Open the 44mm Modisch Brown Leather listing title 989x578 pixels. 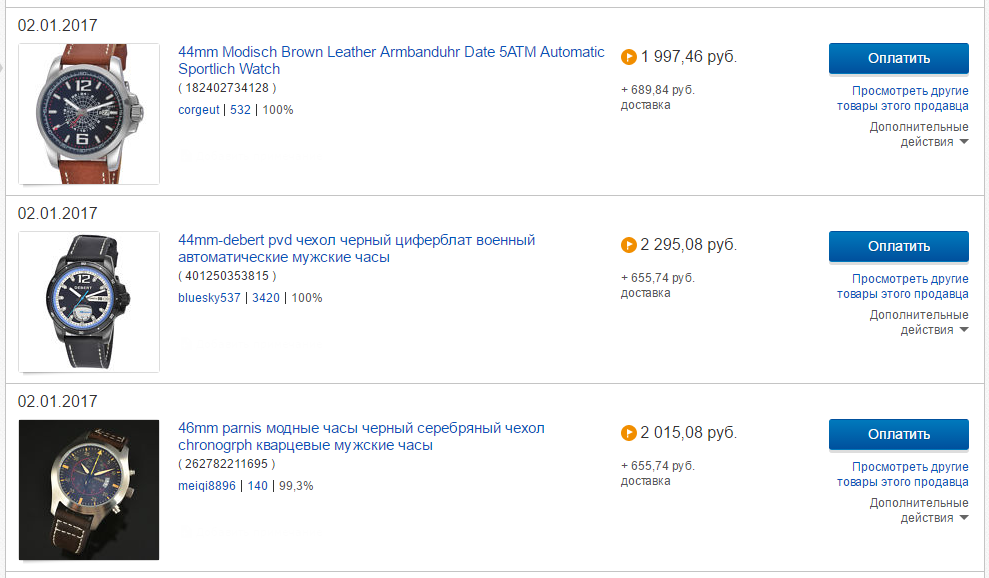click(x=391, y=60)
